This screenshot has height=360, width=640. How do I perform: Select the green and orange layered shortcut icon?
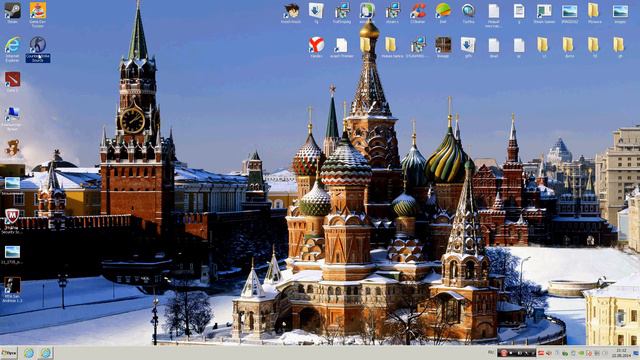click(x=443, y=12)
